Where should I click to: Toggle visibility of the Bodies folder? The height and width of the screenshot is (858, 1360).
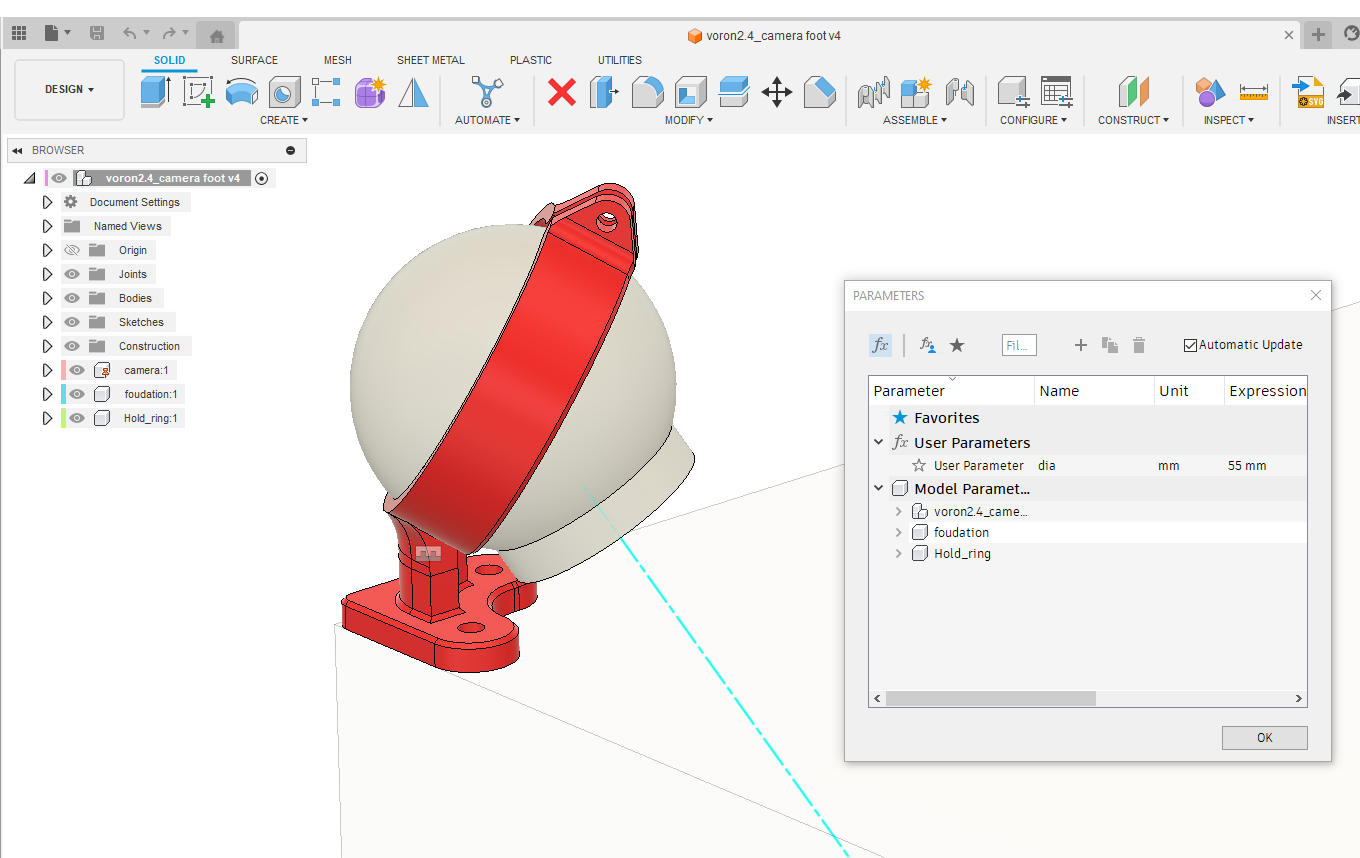coord(72,298)
